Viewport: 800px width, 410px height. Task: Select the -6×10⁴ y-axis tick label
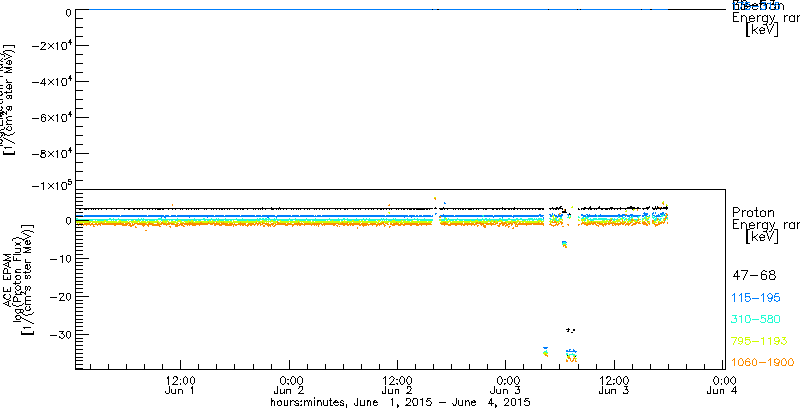pyautogui.click(x=51, y=118)
